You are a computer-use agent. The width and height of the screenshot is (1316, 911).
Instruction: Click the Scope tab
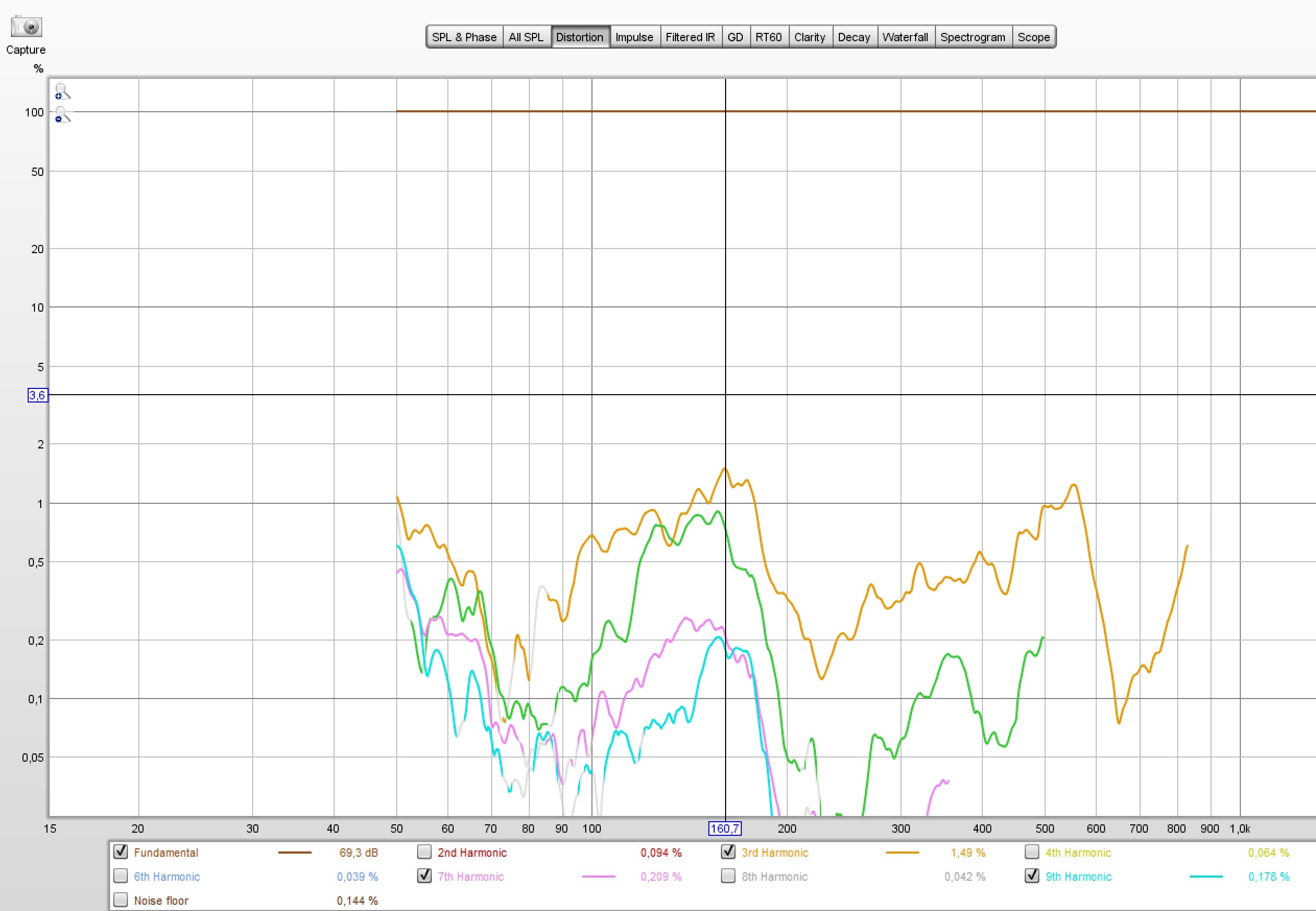pyautogui.click(x=1034, y=37)
